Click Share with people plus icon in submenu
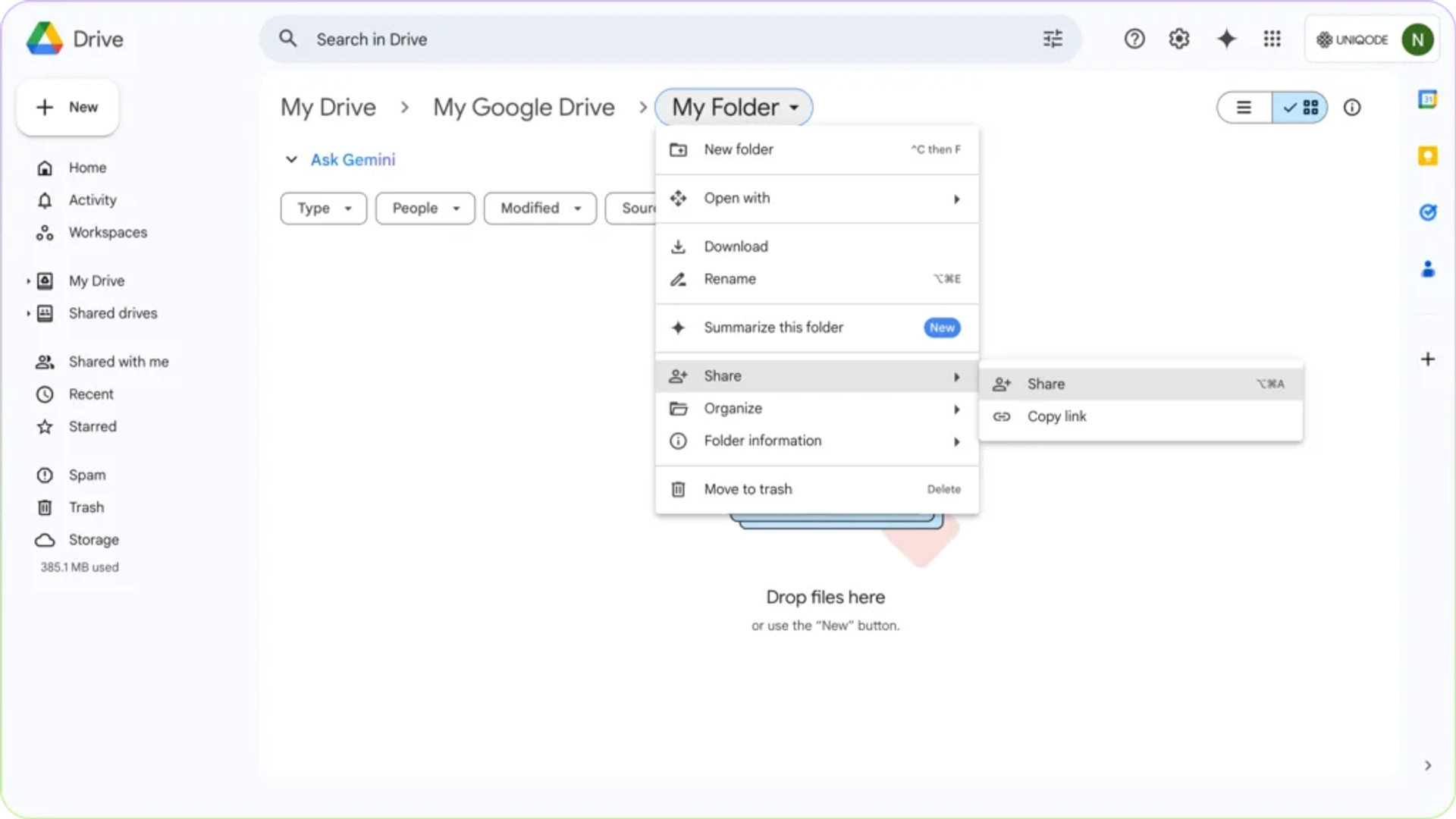 (x=1002, y=384)
